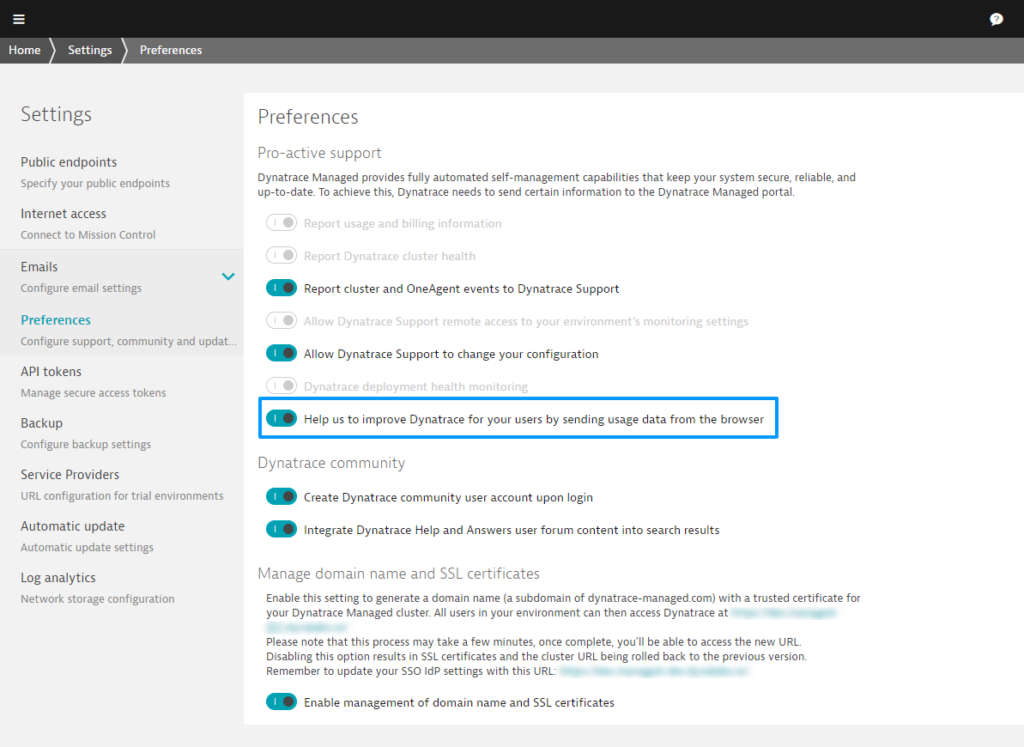
Task: Expand the Emails section chevron
Action: 228,276
